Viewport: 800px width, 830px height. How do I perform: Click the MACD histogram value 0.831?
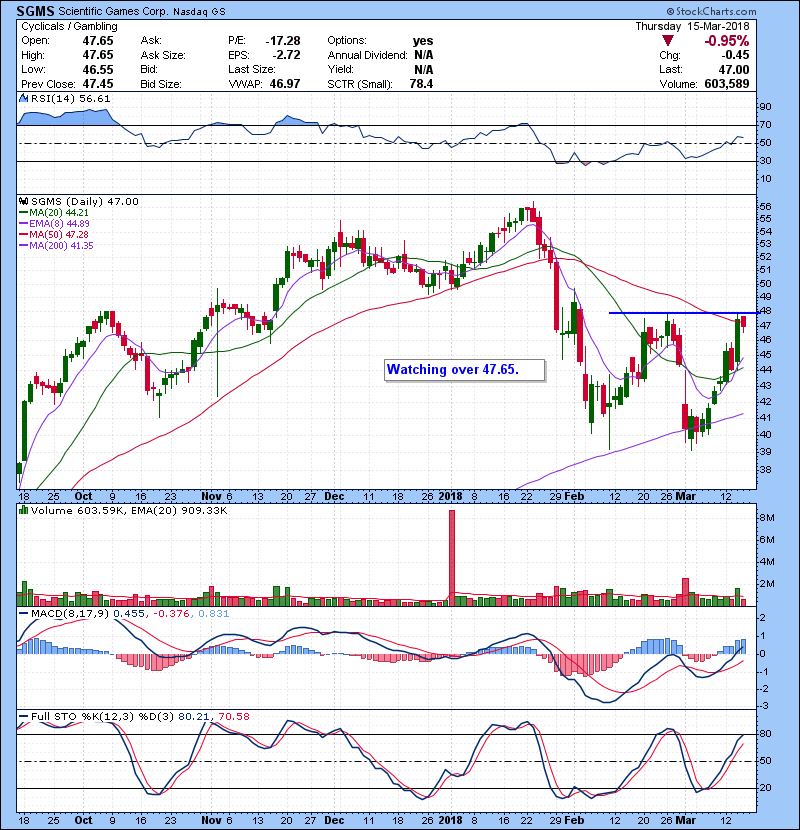click(x=213, y=614)
